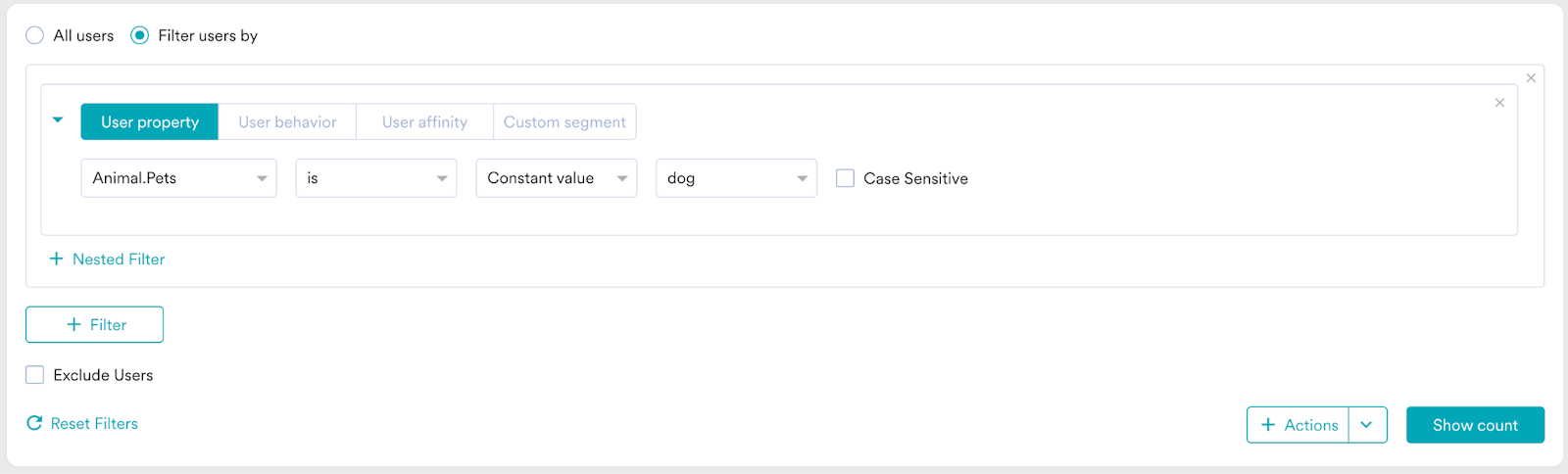Expand the 'is' operator dropdown
The height and width of the screenshot is (474, 1568).
click(x=376, y=178)
